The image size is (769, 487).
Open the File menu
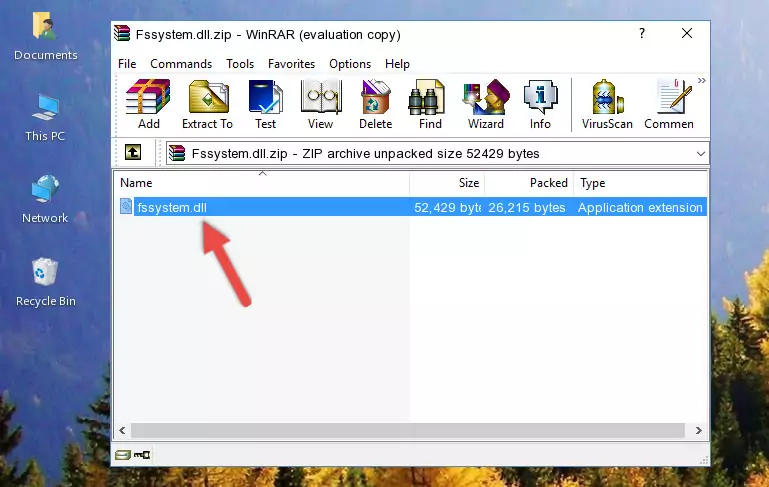point(127,64)
